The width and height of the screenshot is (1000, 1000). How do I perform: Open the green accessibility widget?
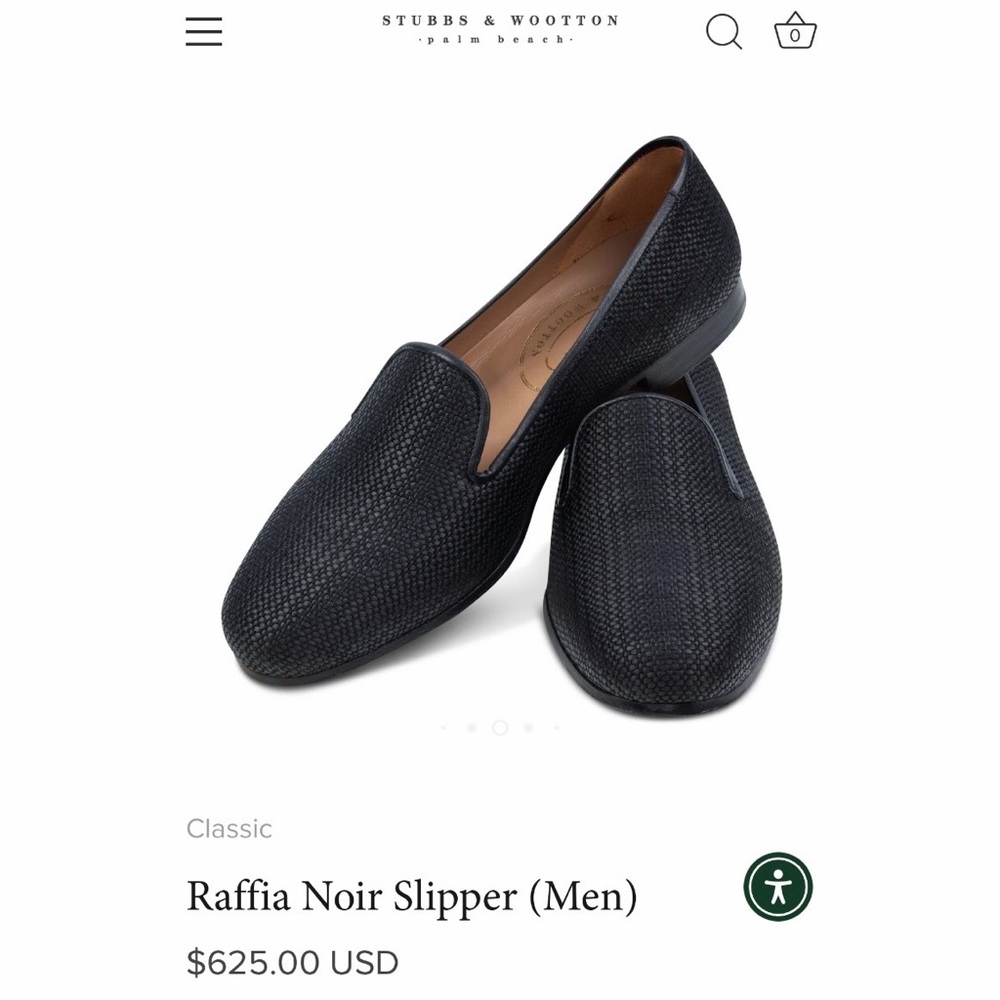point(778,888)
